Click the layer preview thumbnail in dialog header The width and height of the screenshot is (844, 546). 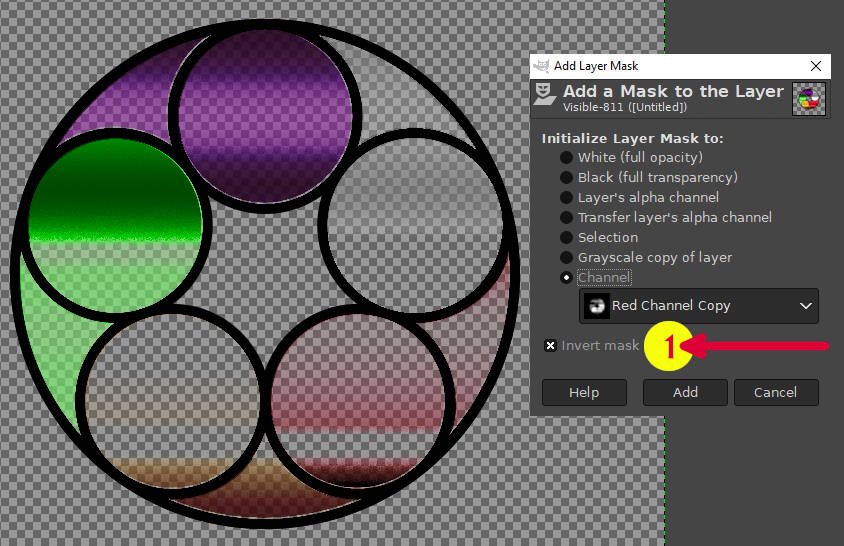808,99
